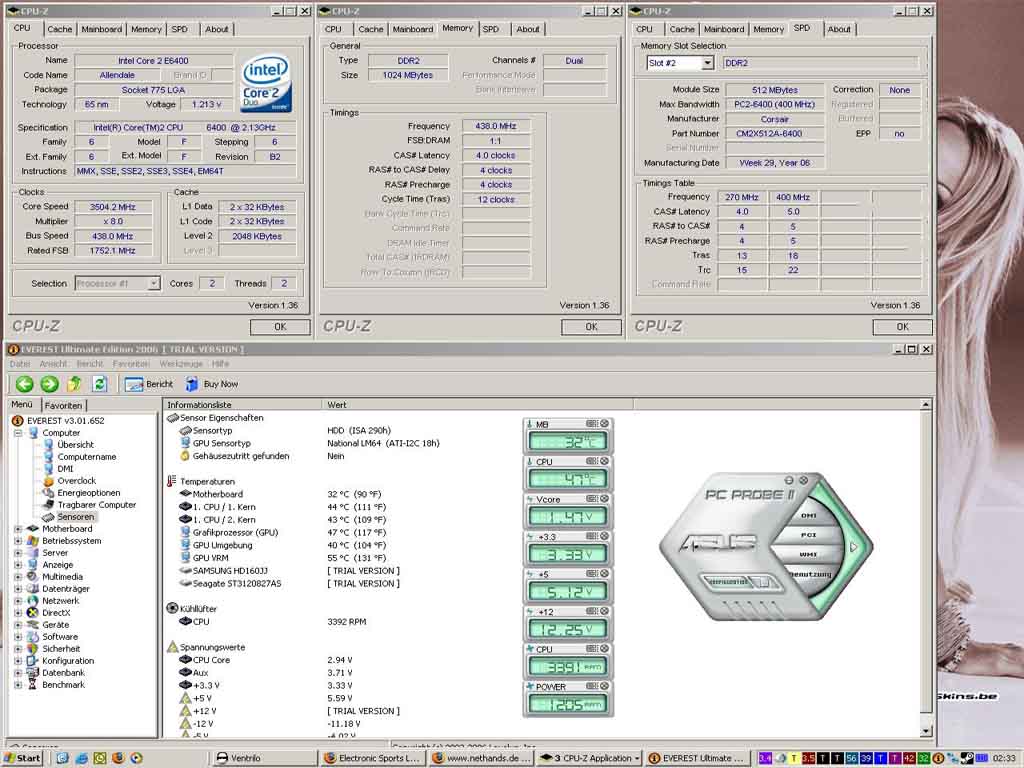1024x768 pixels.
Task: Open the Bericht report wizard in toolbar
Action: (x=149, y=384)
